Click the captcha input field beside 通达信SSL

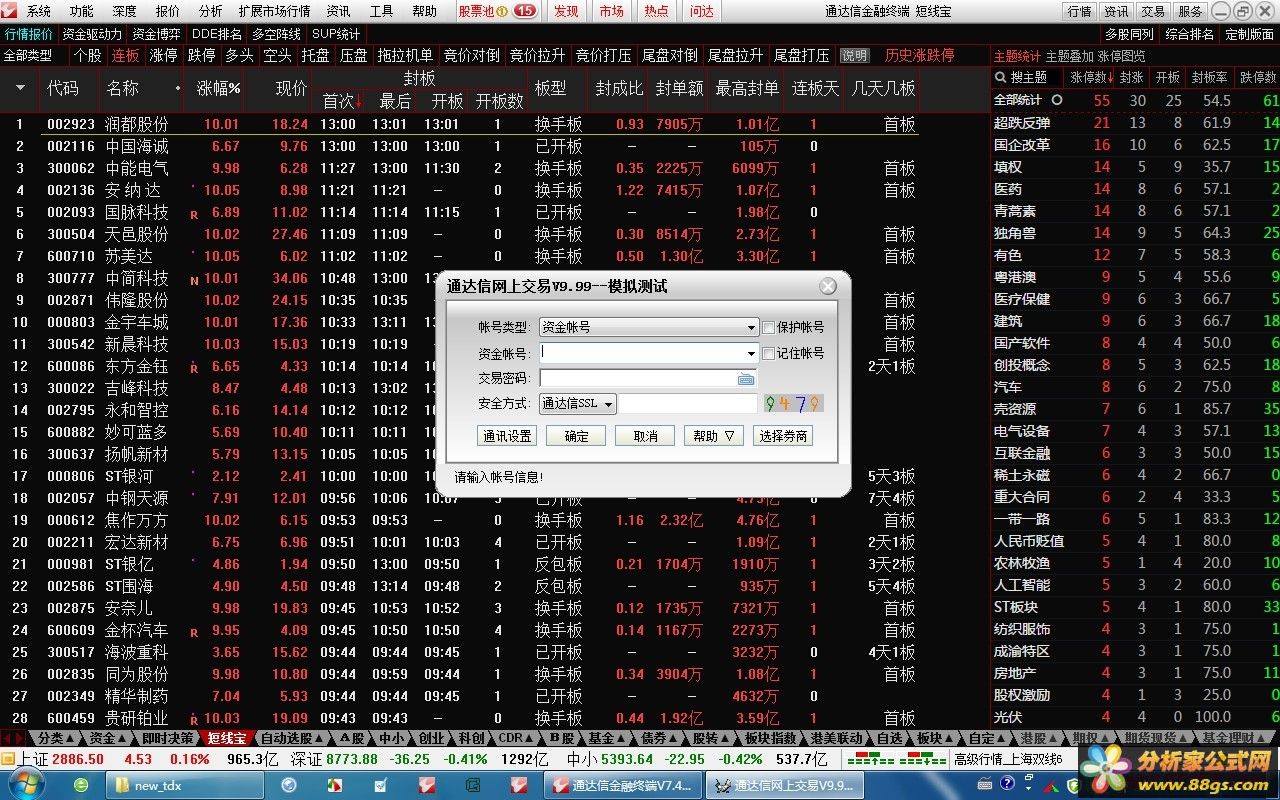coord(688,403)
